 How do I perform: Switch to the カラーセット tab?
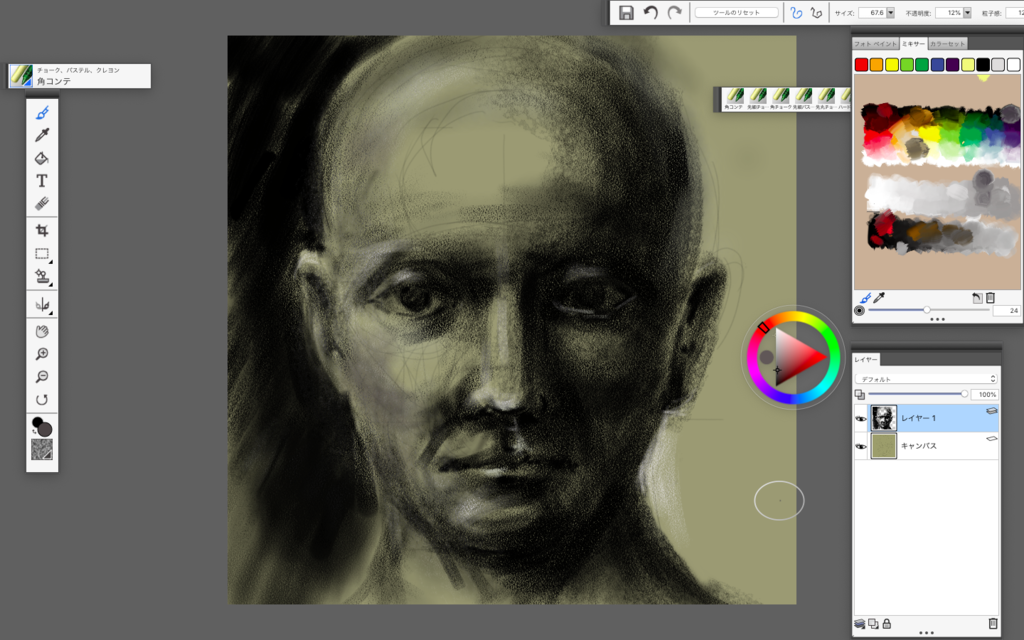pyautogui.click(x=947, y=44)
